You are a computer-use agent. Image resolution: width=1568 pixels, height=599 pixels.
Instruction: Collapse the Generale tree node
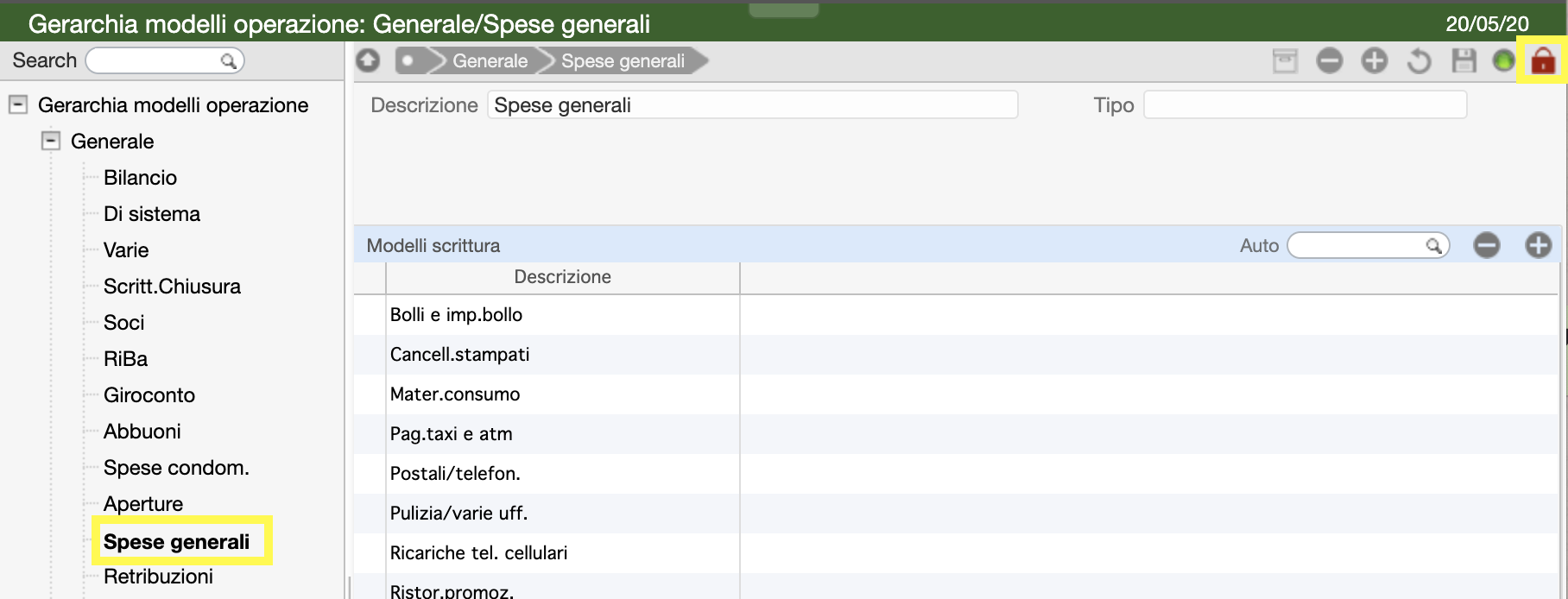click(x=51, y=141)
